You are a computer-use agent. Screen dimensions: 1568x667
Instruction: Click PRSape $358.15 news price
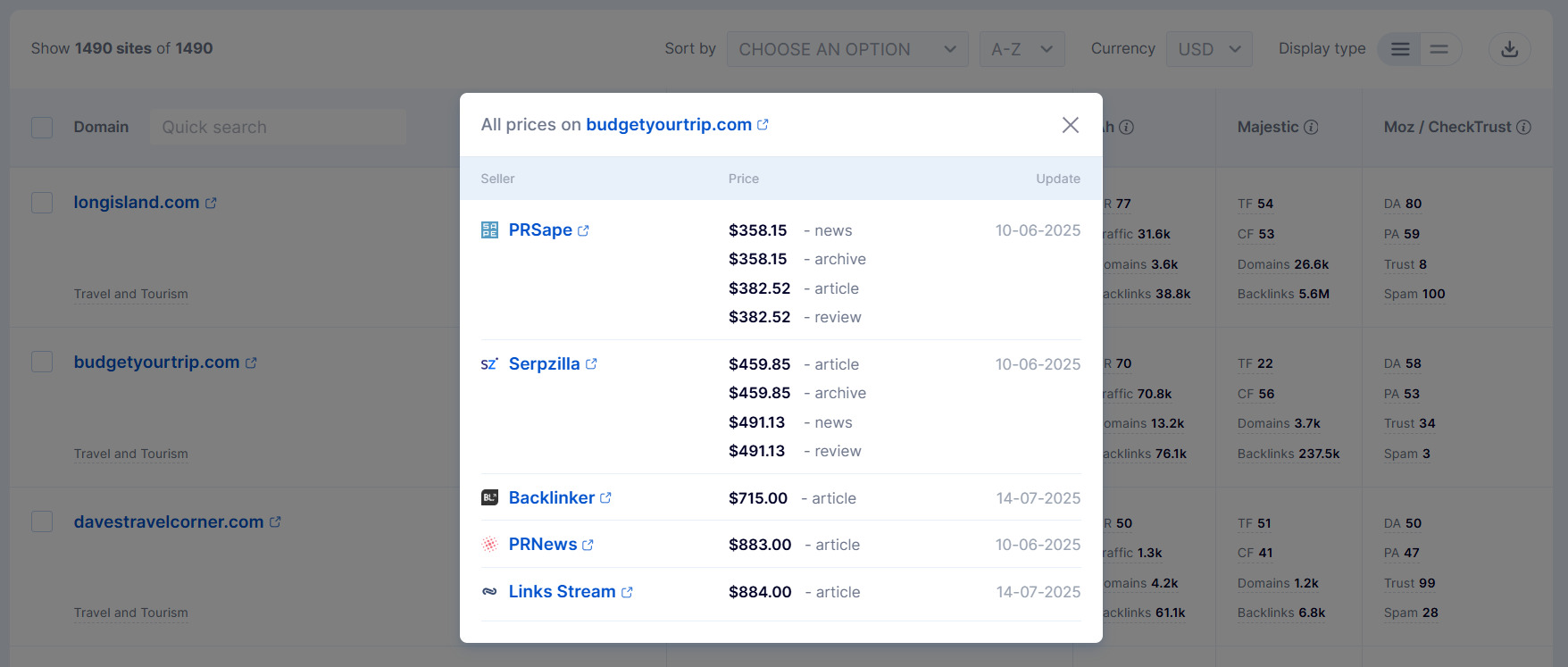click(758, 230)
